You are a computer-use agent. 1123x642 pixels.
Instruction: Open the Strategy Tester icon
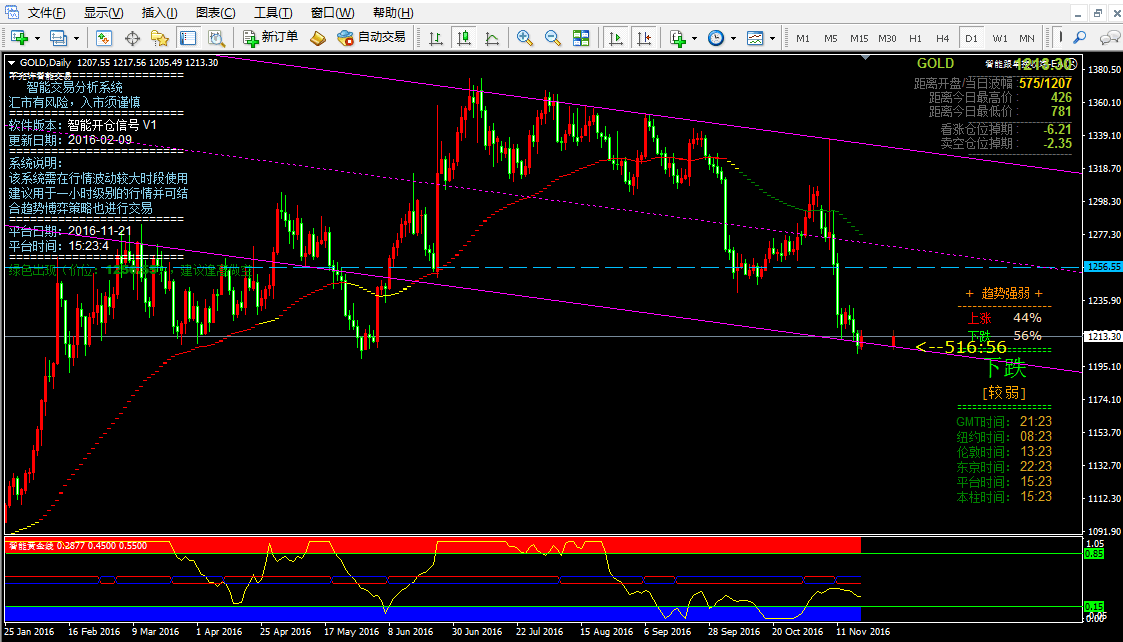click(x=215, y=38)
